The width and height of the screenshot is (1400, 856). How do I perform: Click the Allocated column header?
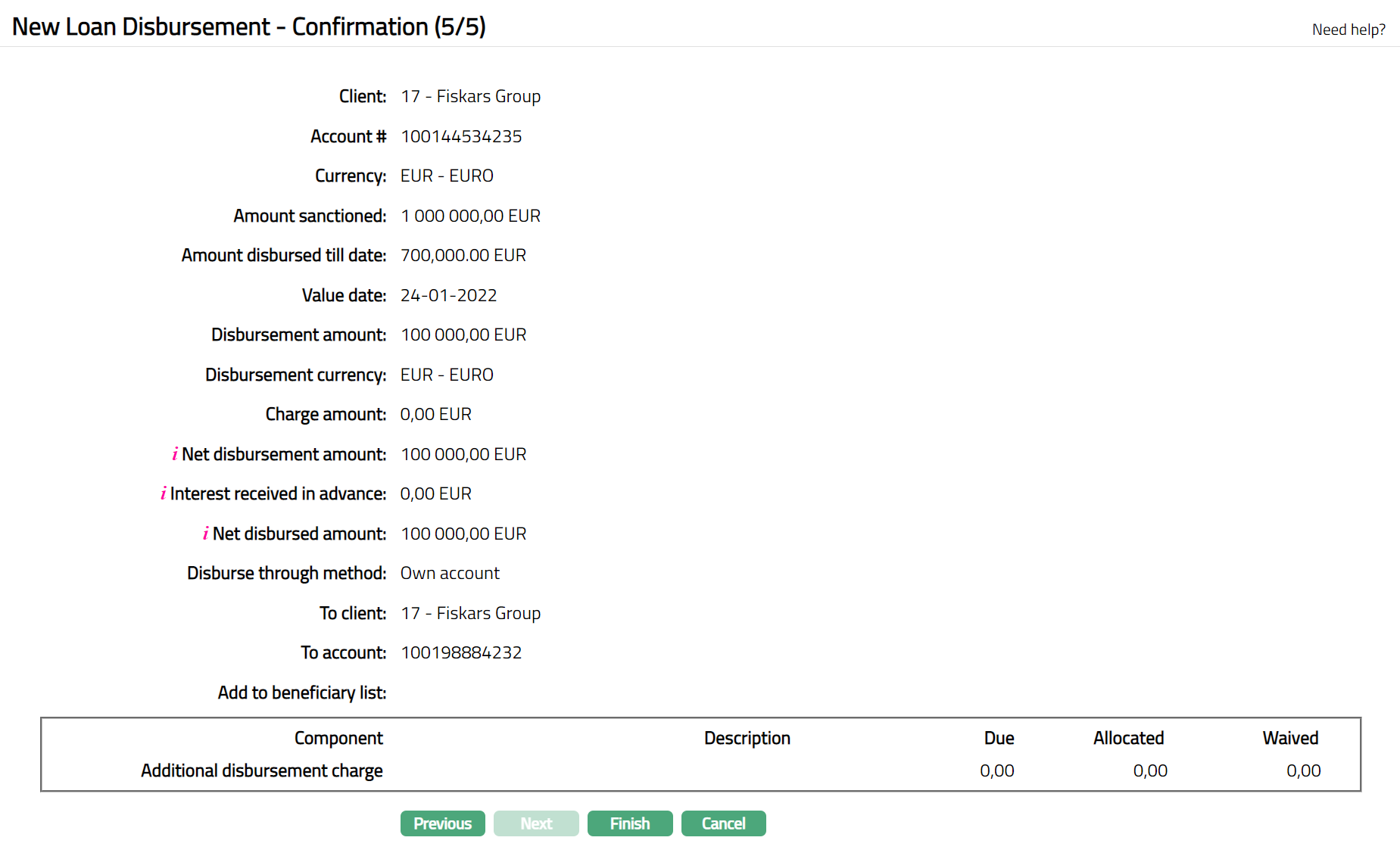tap(1128, 738)
